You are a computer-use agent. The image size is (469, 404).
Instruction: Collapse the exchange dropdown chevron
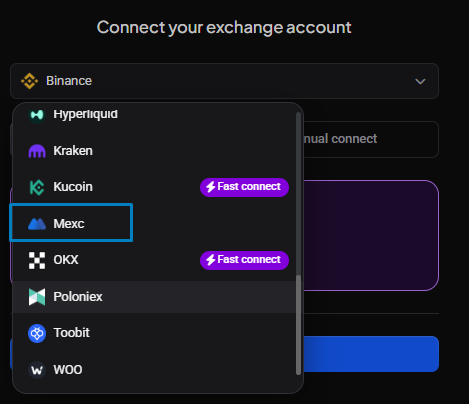[420, 81]
